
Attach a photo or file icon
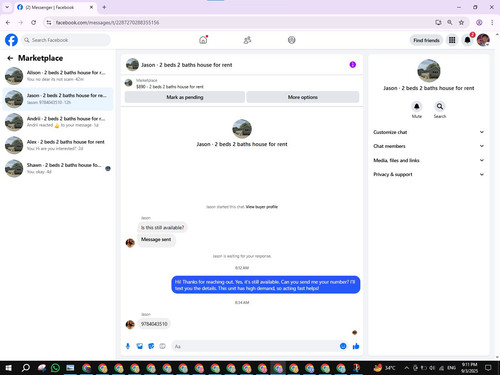point(140,346)
